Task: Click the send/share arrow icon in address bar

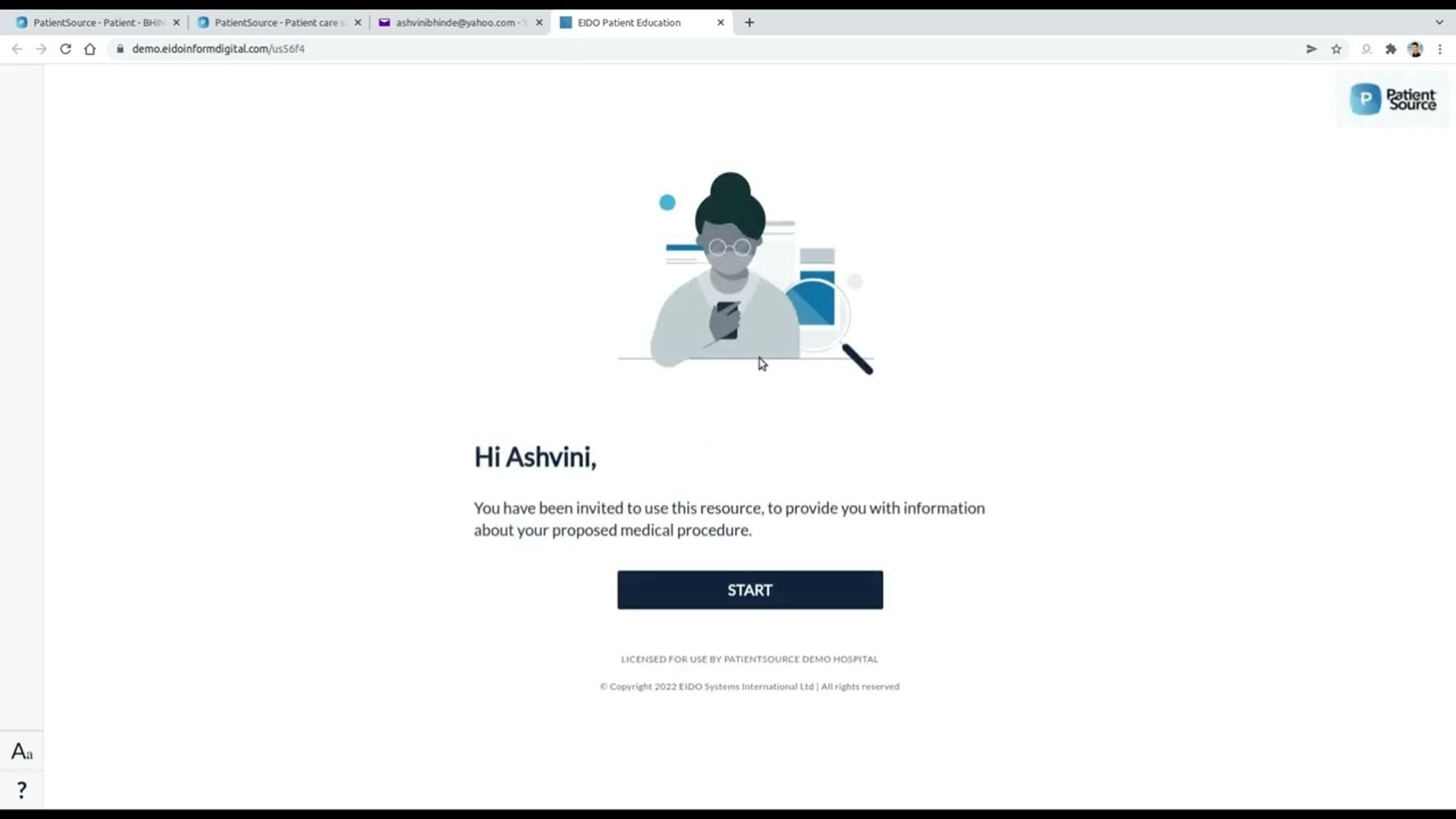Action: (x=1311, y=49)
